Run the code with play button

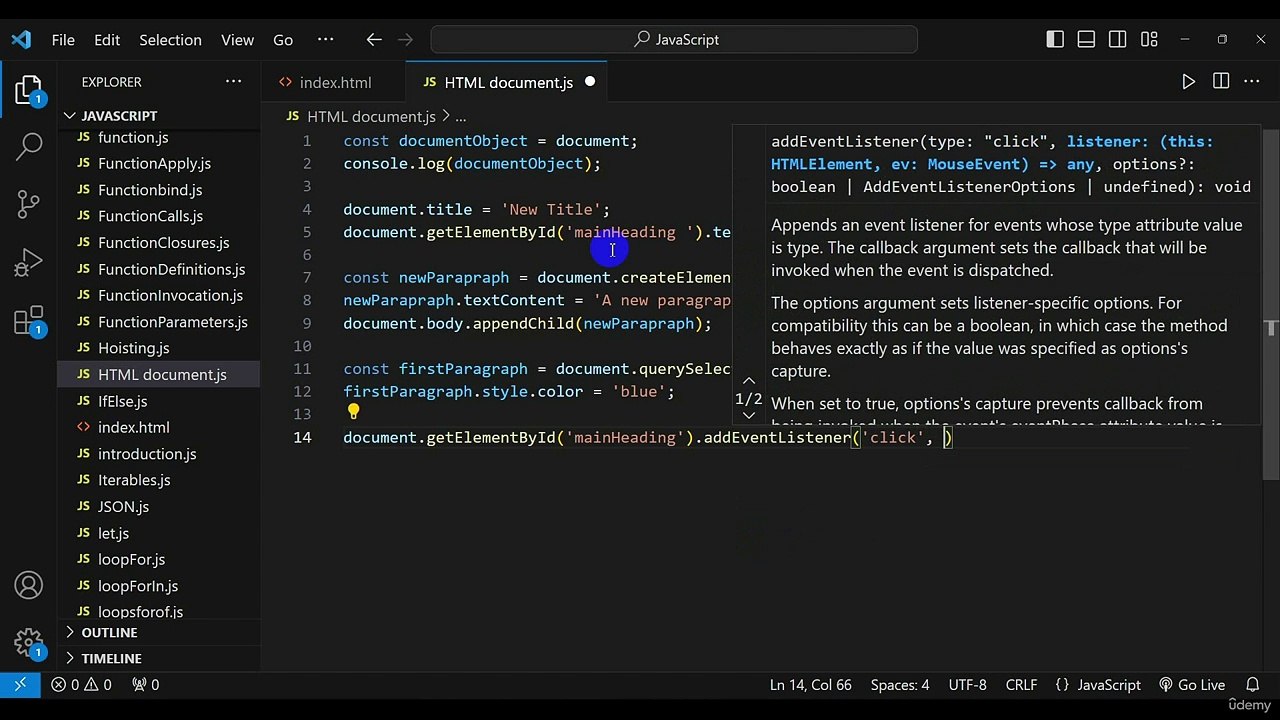(x=1188, y=82)
